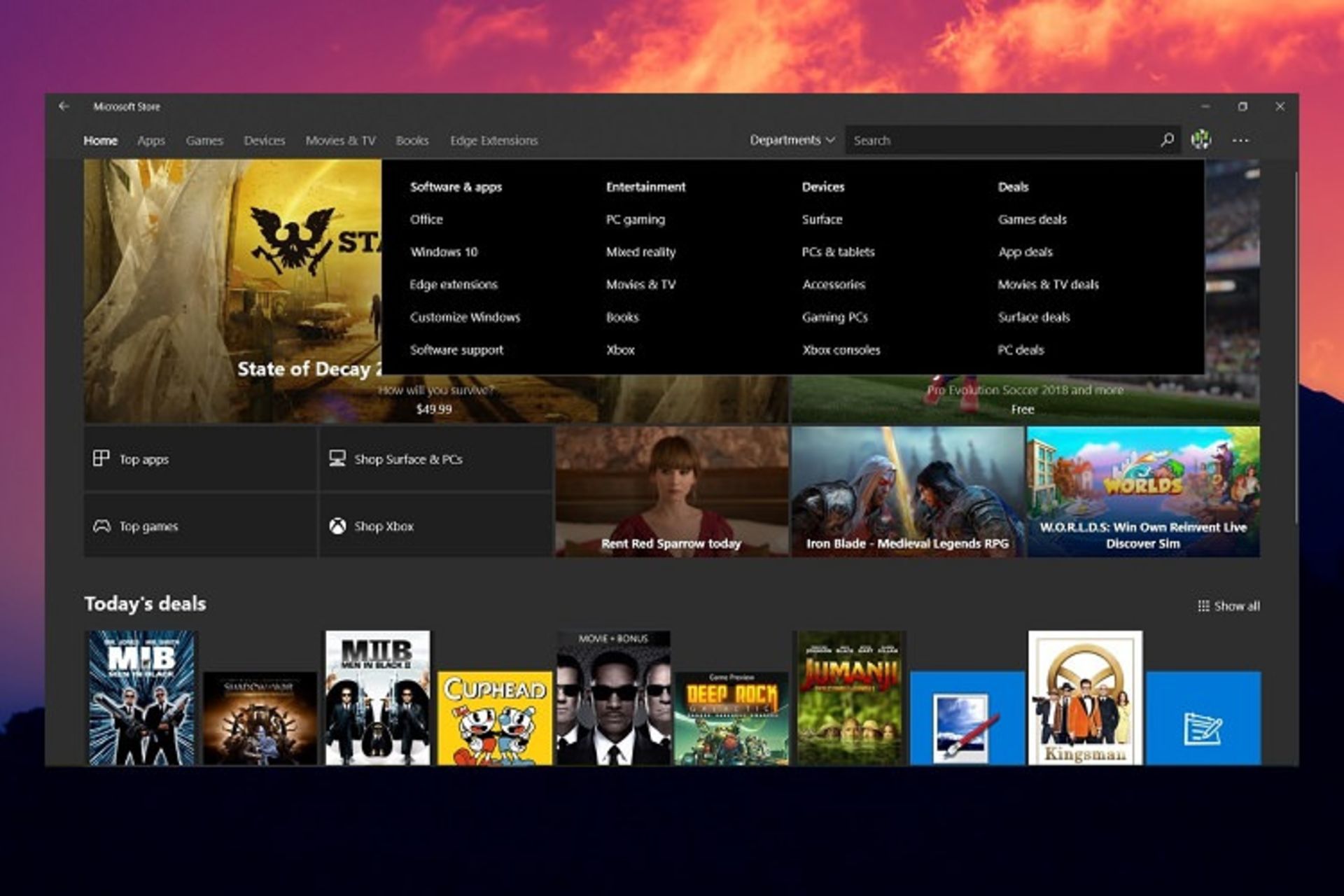Go to the Devices tab

265,141
